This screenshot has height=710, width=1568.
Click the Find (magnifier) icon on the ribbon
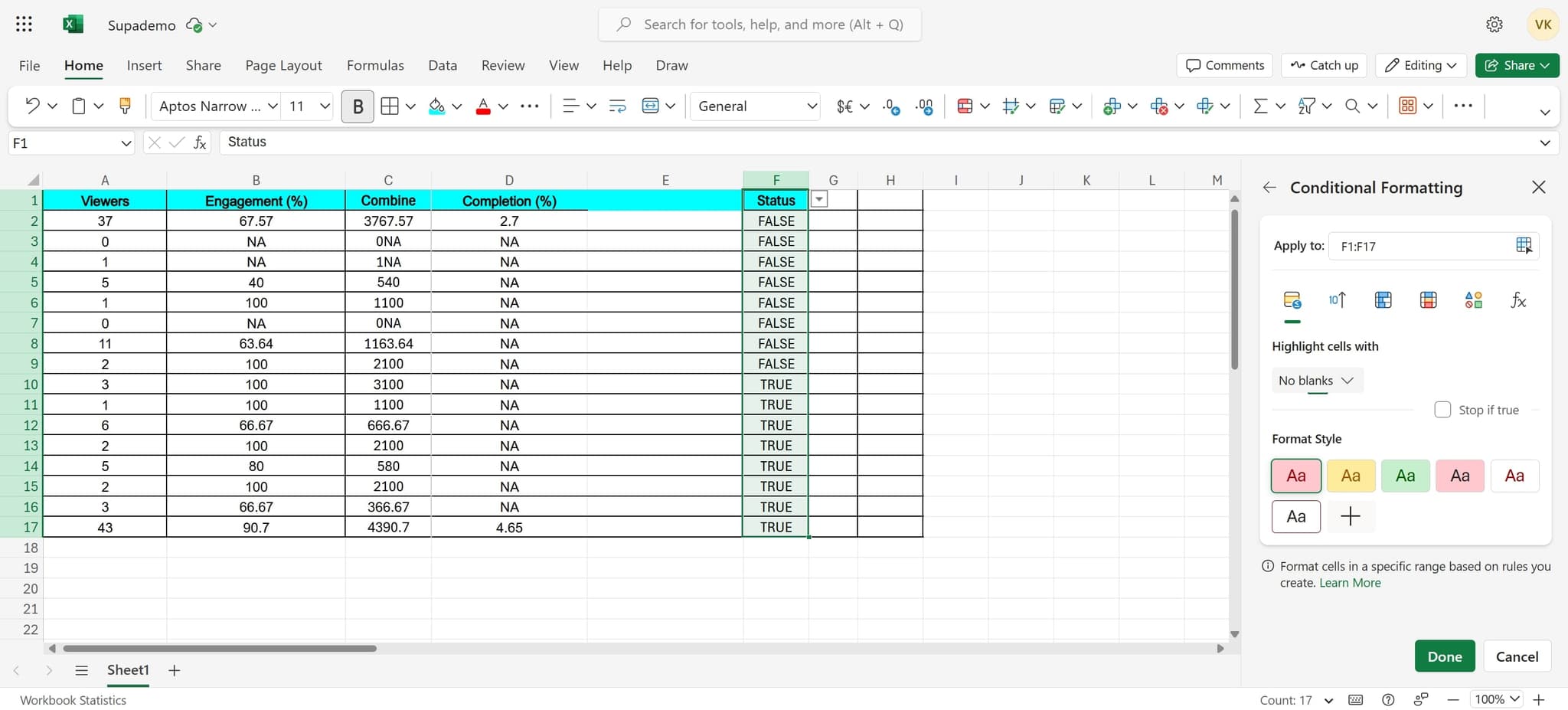click(1354, 106)
